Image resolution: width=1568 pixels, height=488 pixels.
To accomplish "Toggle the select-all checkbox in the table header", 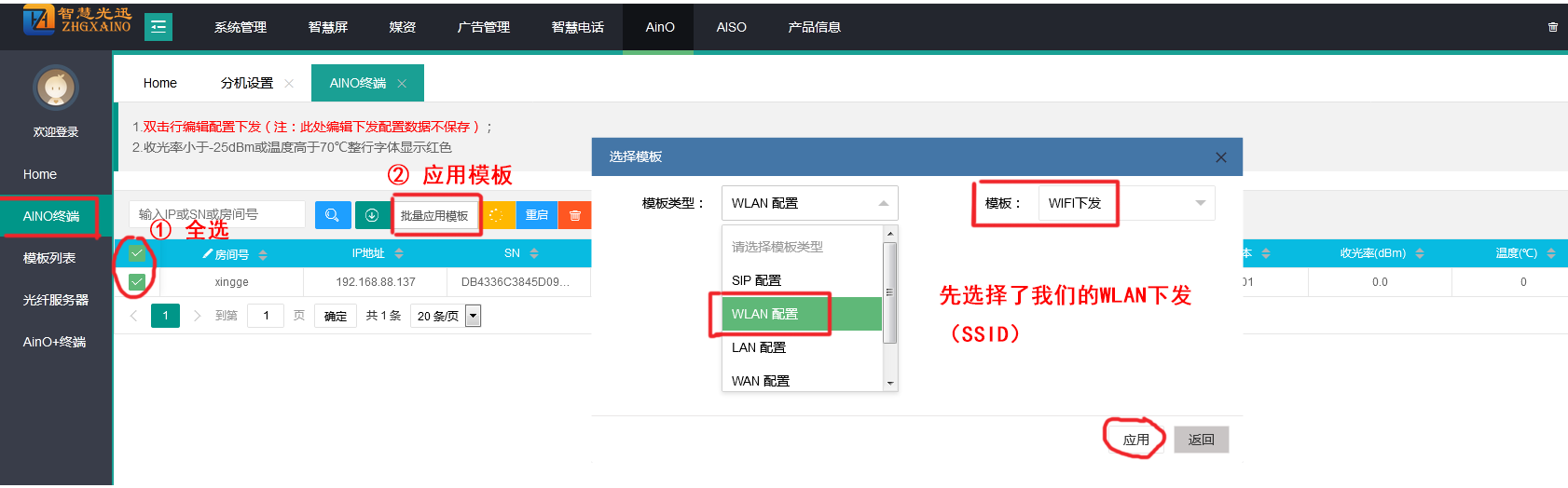I will coord(137,253).
